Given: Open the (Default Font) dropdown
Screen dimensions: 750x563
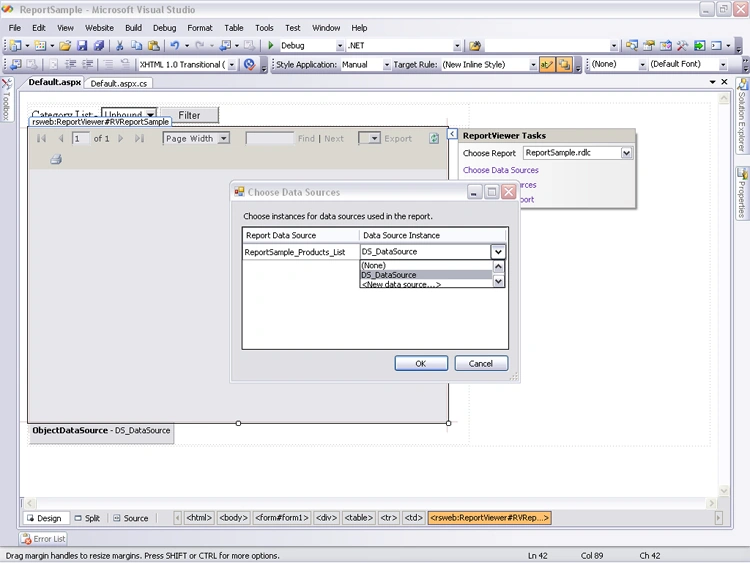Looking at the screenshot, I should [x=723, y=65].
